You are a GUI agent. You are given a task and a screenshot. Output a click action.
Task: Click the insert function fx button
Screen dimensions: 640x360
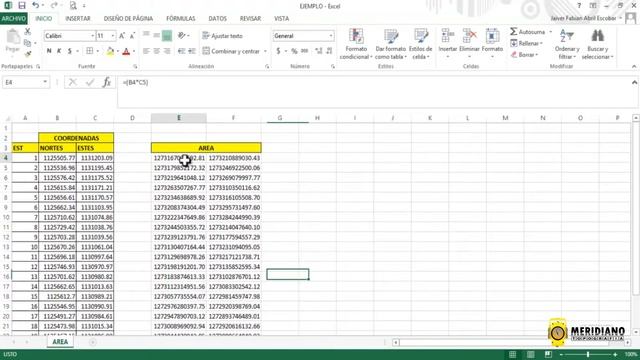107,82
